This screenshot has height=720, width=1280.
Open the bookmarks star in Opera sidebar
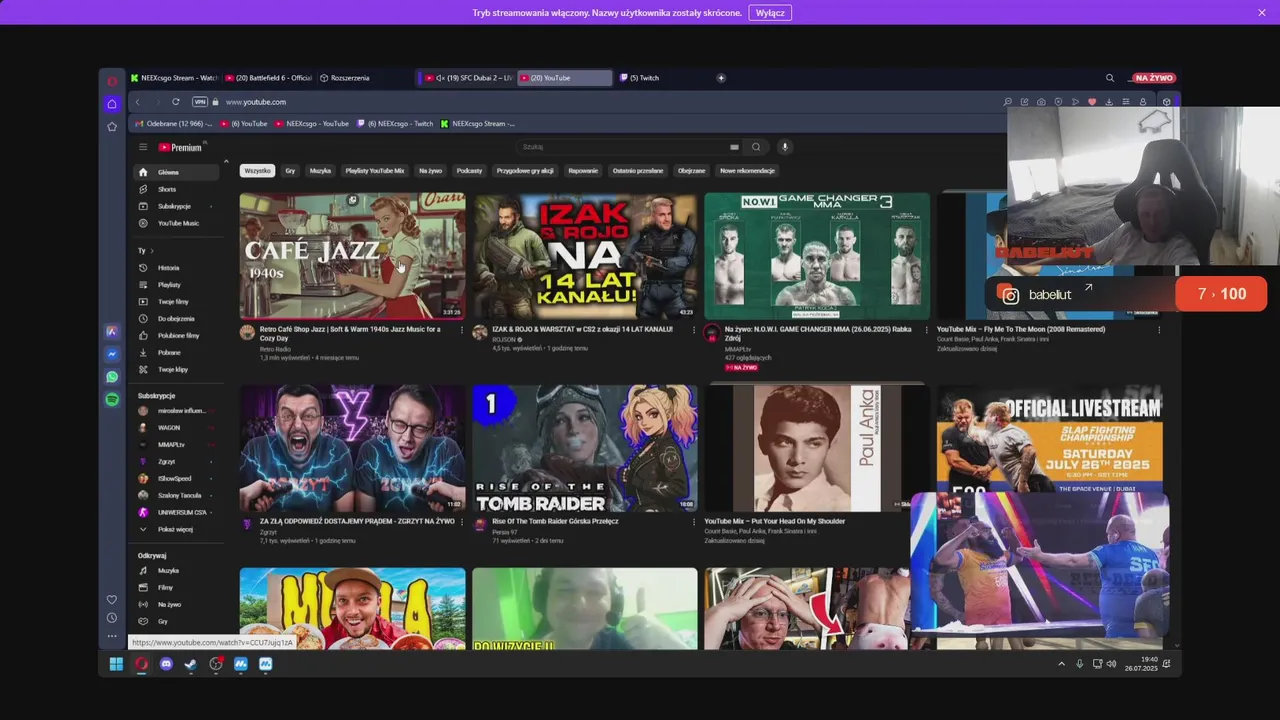[112, 126]
